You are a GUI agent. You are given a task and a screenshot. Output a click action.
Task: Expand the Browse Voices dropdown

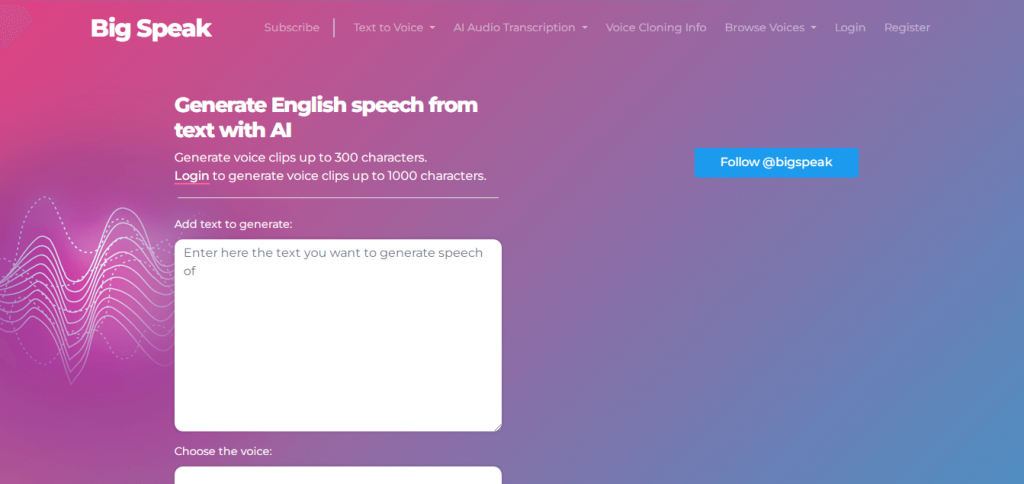point(771,27)
